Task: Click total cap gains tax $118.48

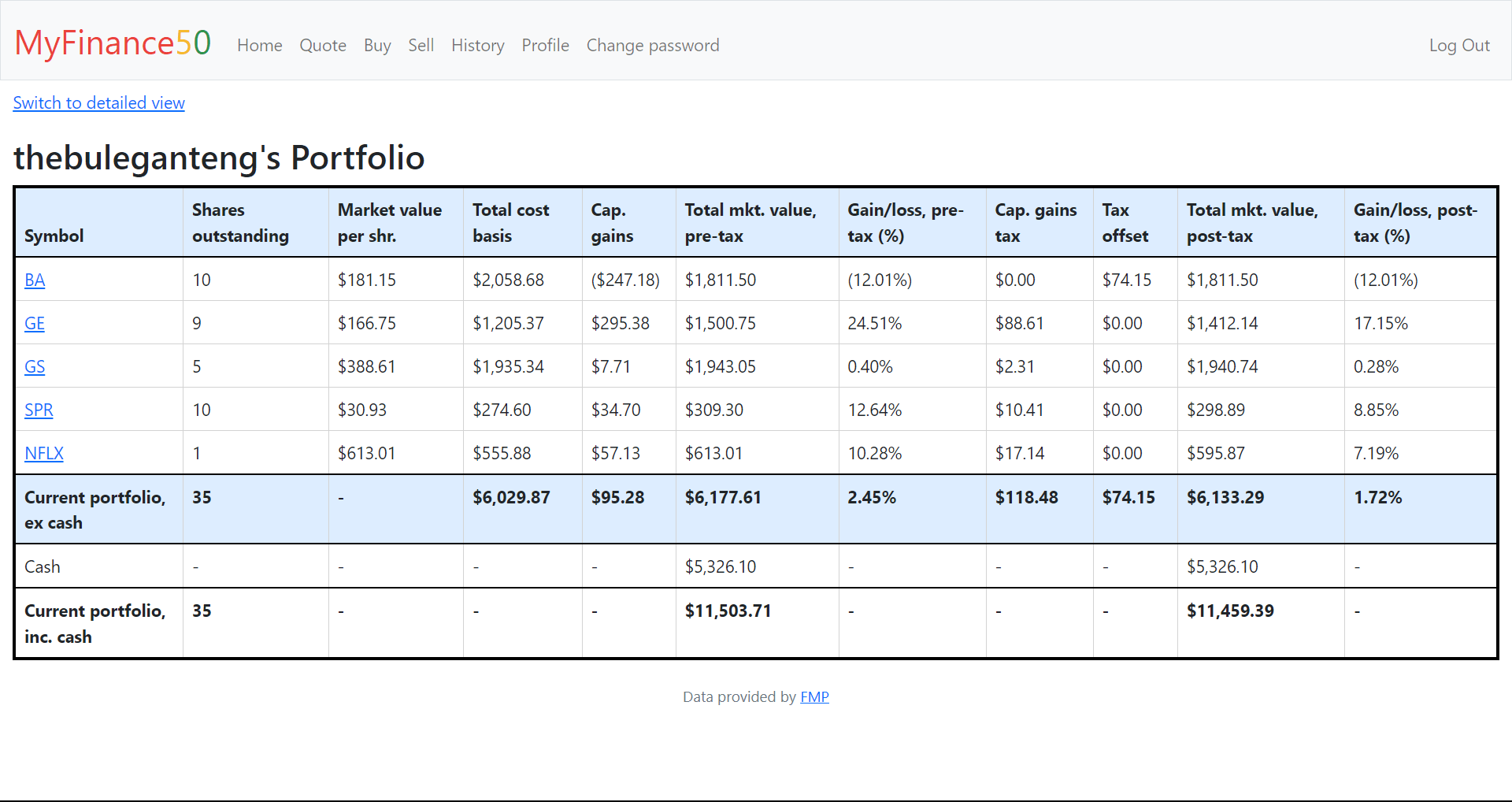Action: tap(1026, 497)
